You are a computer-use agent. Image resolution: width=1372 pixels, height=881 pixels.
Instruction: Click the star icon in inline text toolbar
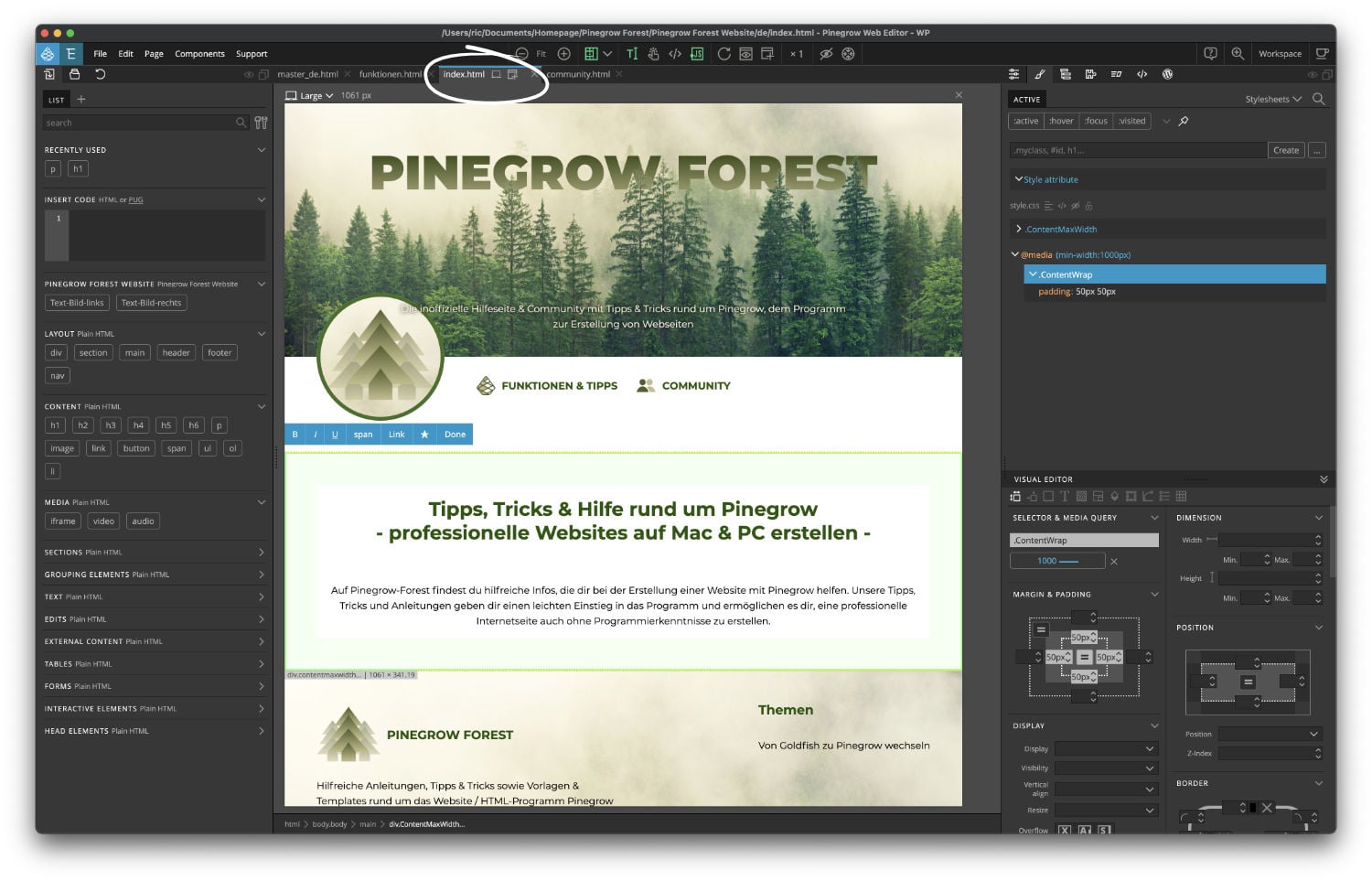(x=424, y=435)
